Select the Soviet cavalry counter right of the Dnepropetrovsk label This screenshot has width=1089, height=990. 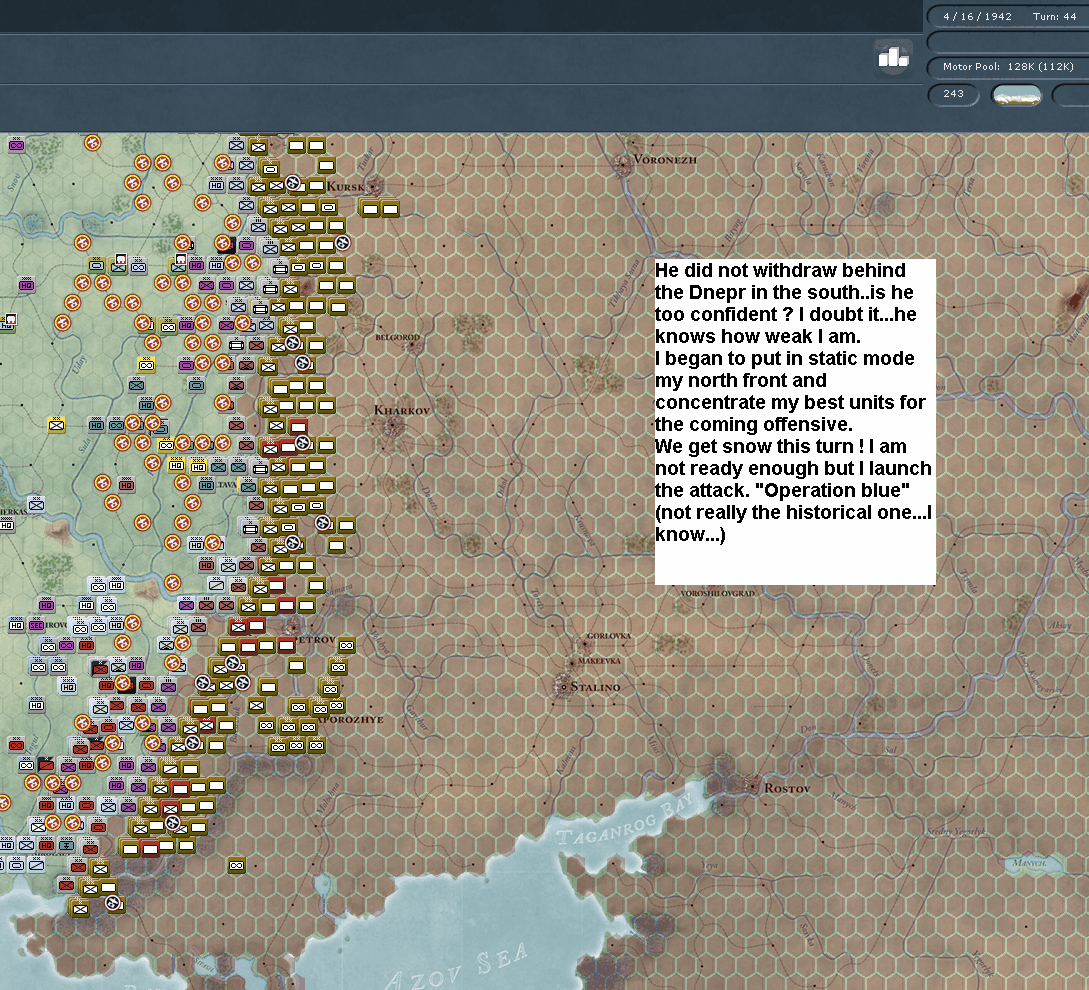point(346,645)
